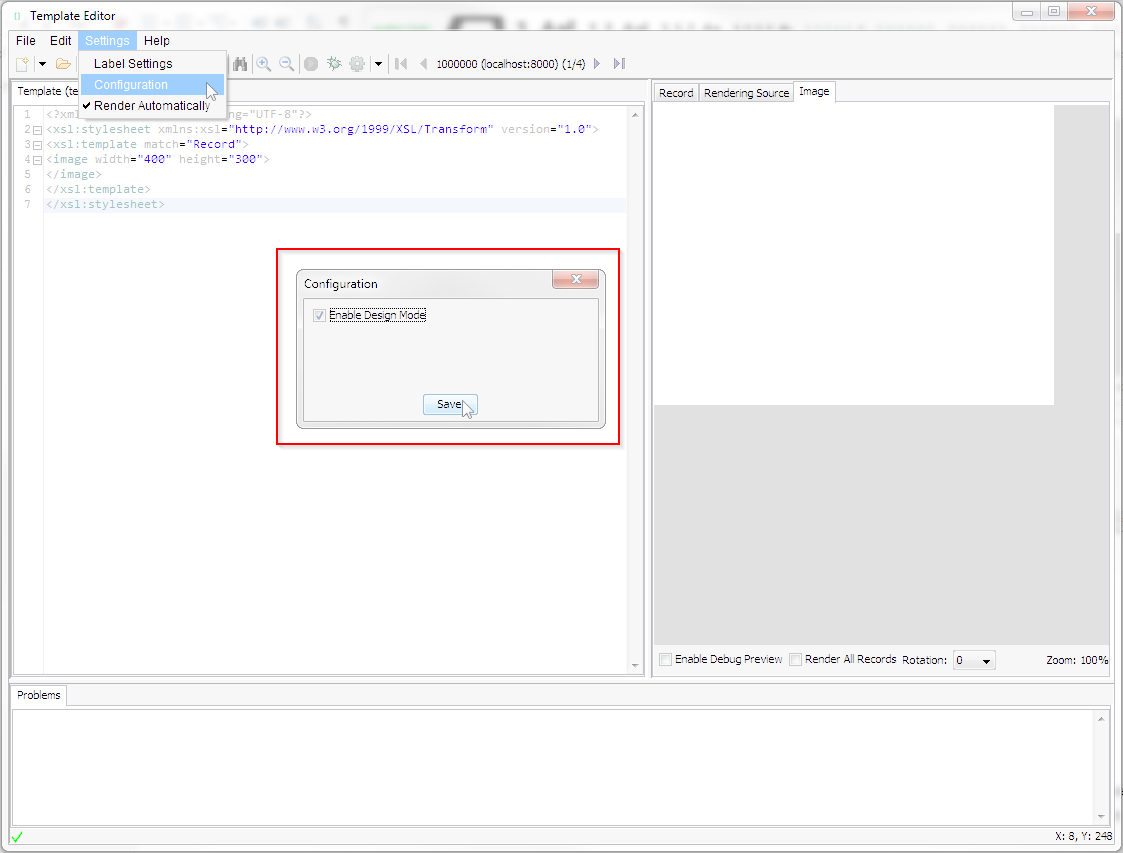Select the Problems tab
The image size is (1123, 853).
click(39, 695)
